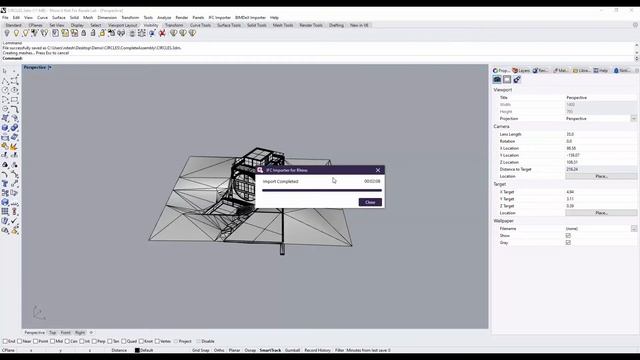This screenshot has width=640, height=360.
Task: Switch to the Standard toolbar tab
Action: 13,25
